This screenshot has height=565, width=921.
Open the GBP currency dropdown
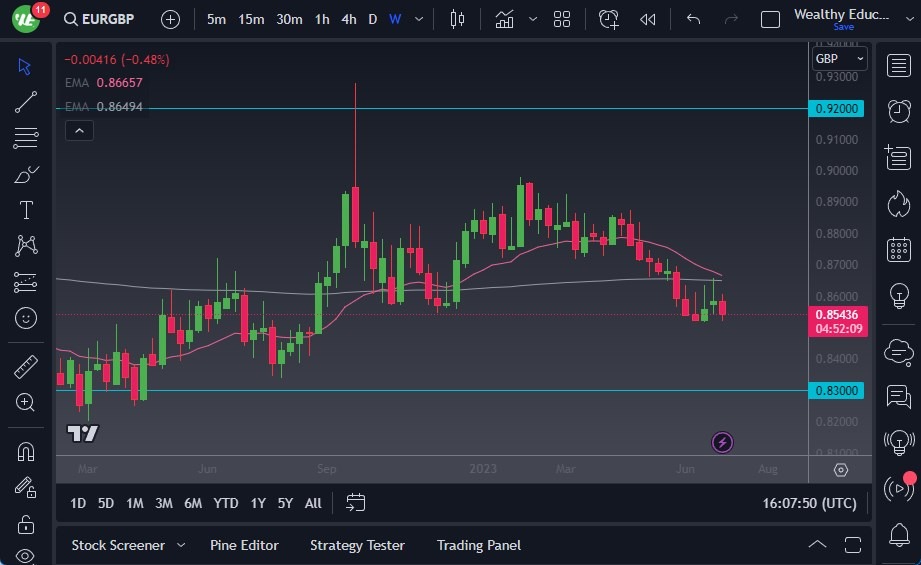[x=839, y=59]
